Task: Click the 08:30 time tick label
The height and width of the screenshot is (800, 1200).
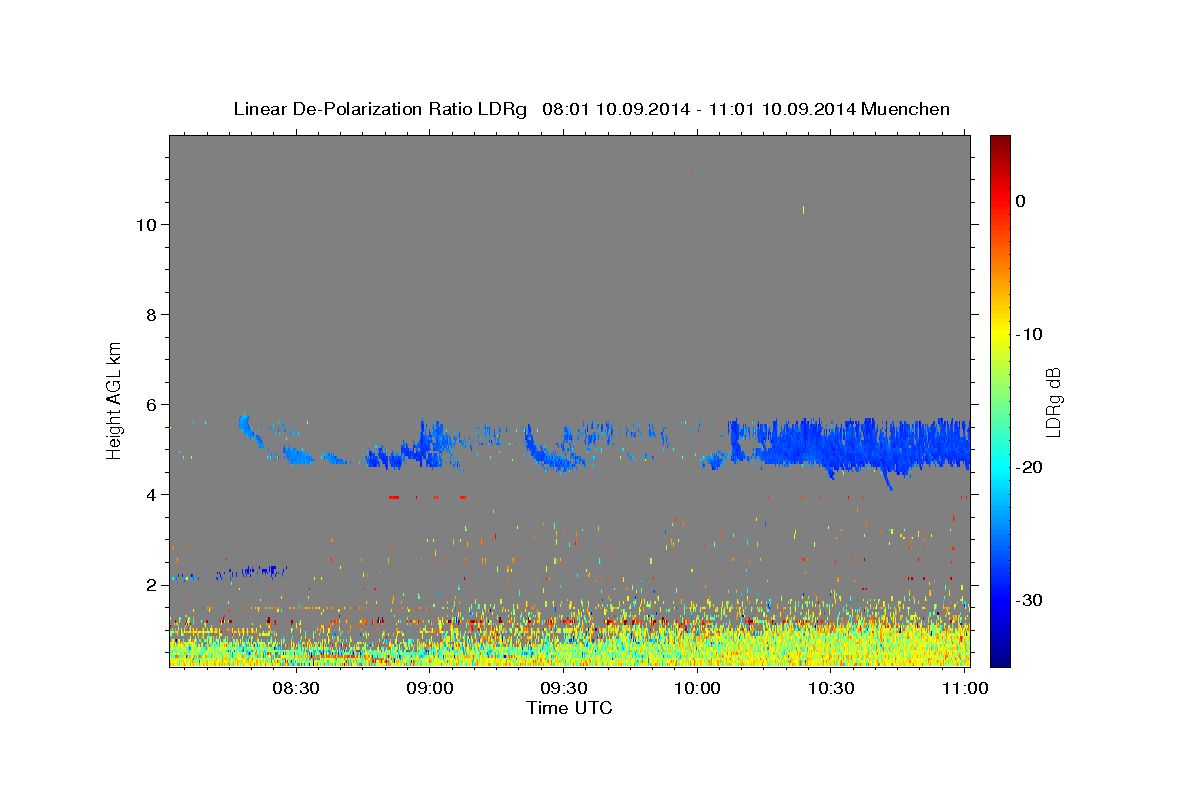Action: coord(296,688)
